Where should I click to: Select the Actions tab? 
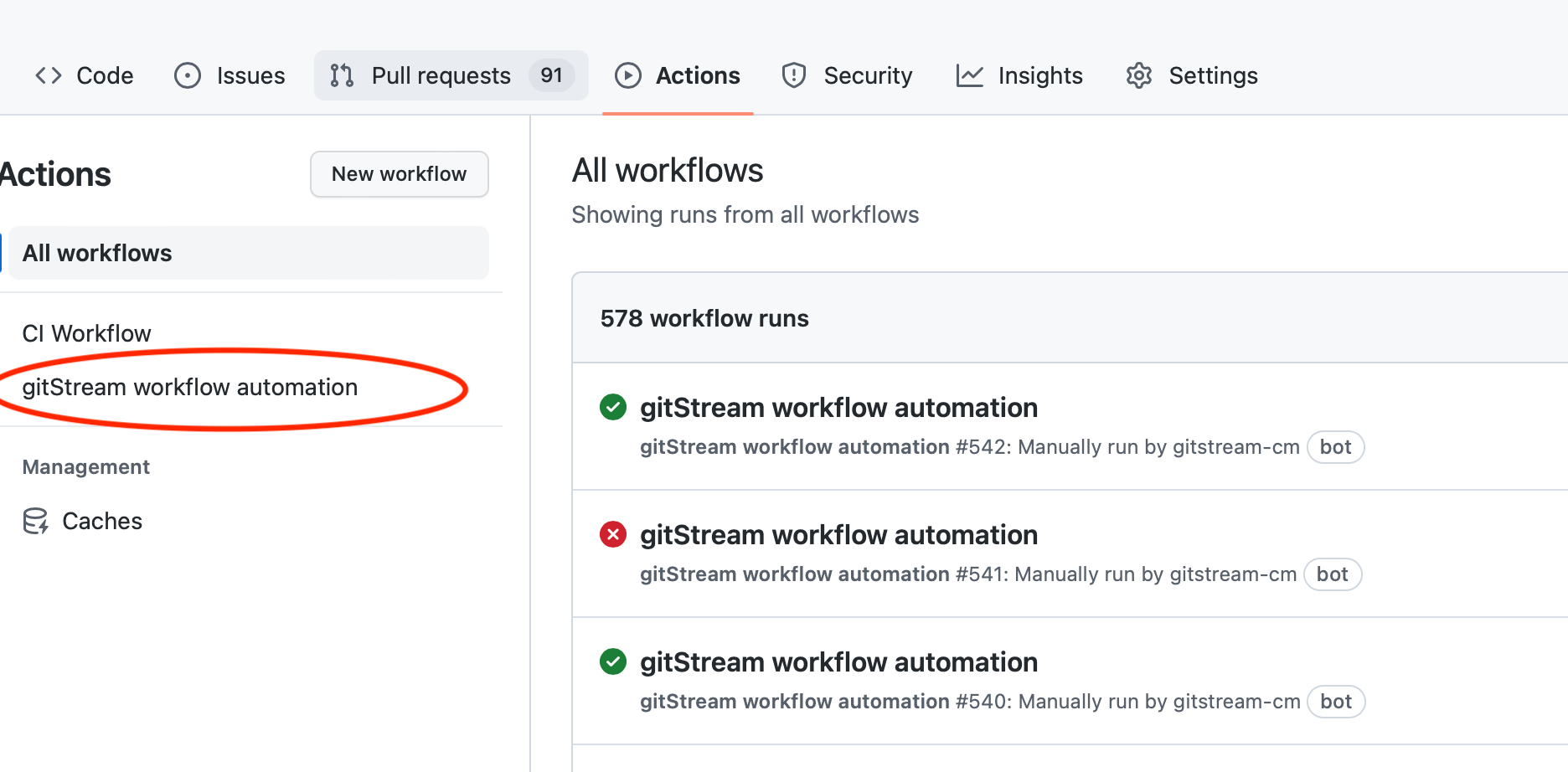pyautogui.click(x=678, y=75)
